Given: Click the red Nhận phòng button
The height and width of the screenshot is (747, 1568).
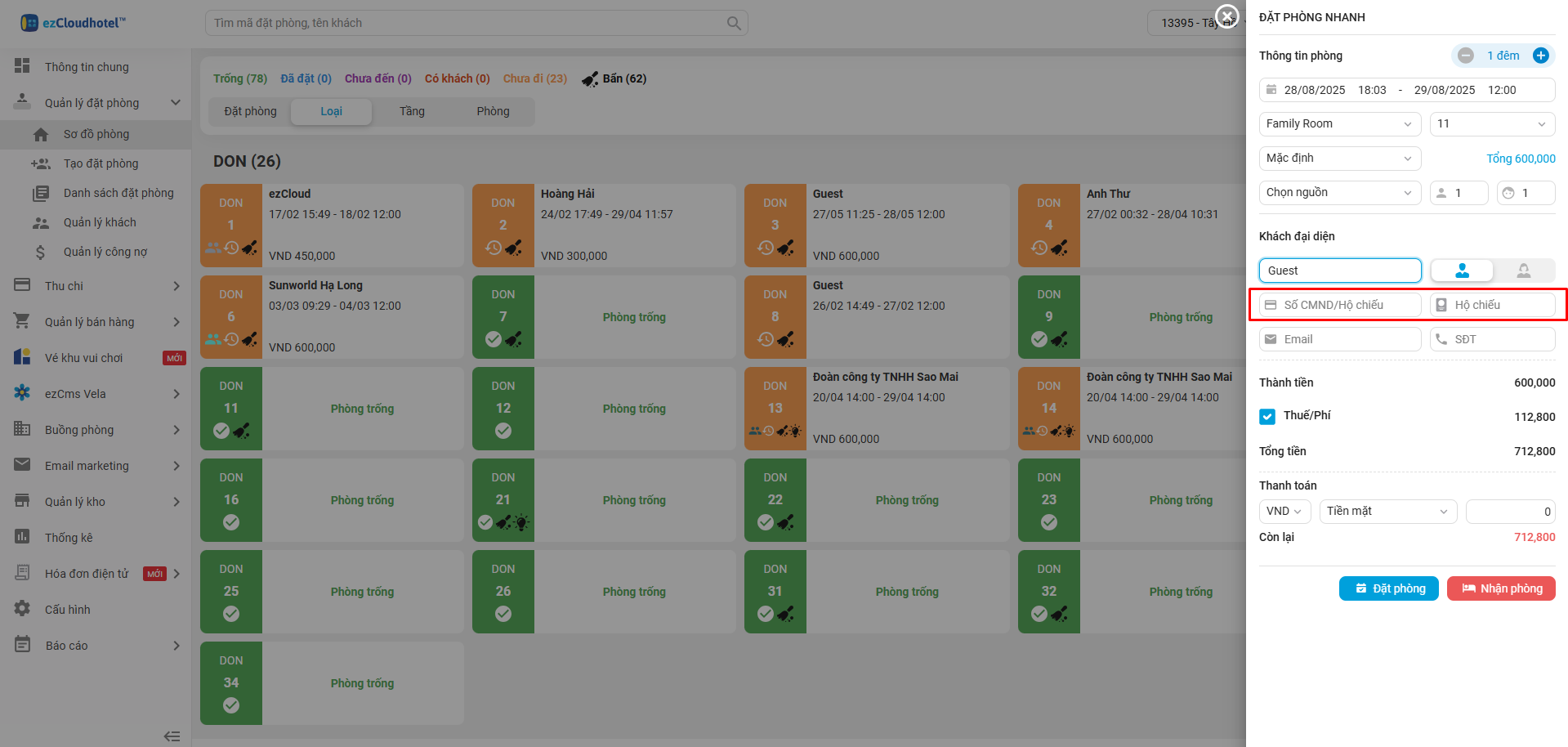Looking at the screenshot, I should point(1501,588).
